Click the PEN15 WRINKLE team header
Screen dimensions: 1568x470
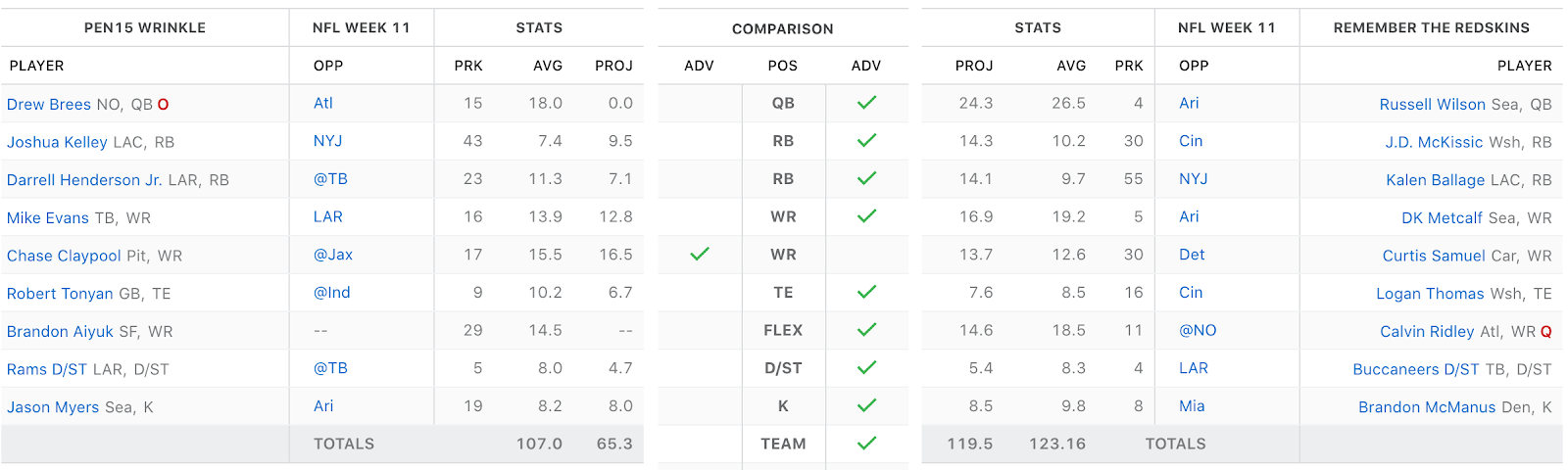[x=145, y=27]
